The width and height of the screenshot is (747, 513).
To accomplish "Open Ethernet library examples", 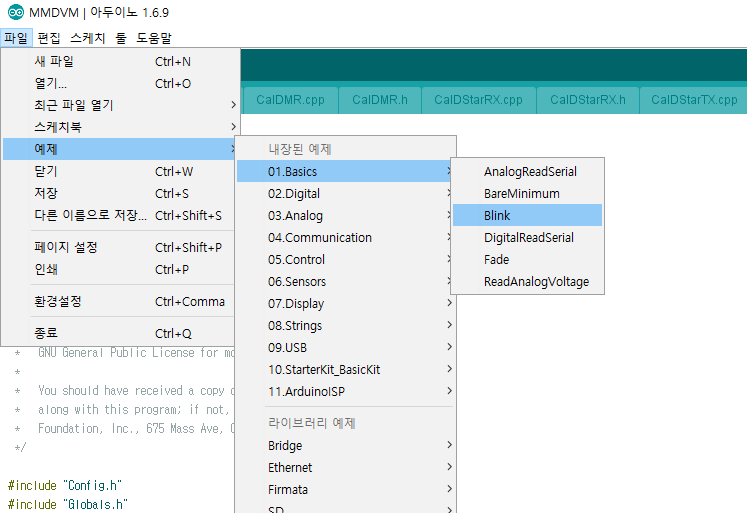I will click(x=346, y=467).
